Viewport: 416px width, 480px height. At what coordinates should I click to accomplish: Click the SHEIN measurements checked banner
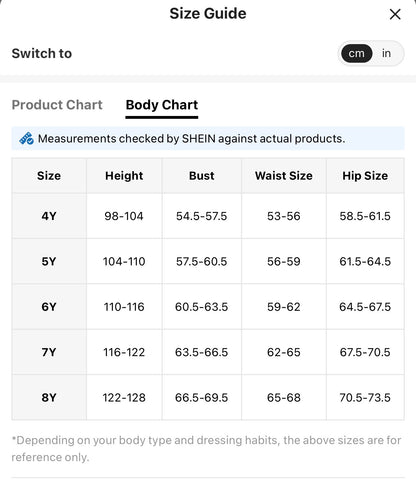tap(208, 138)
